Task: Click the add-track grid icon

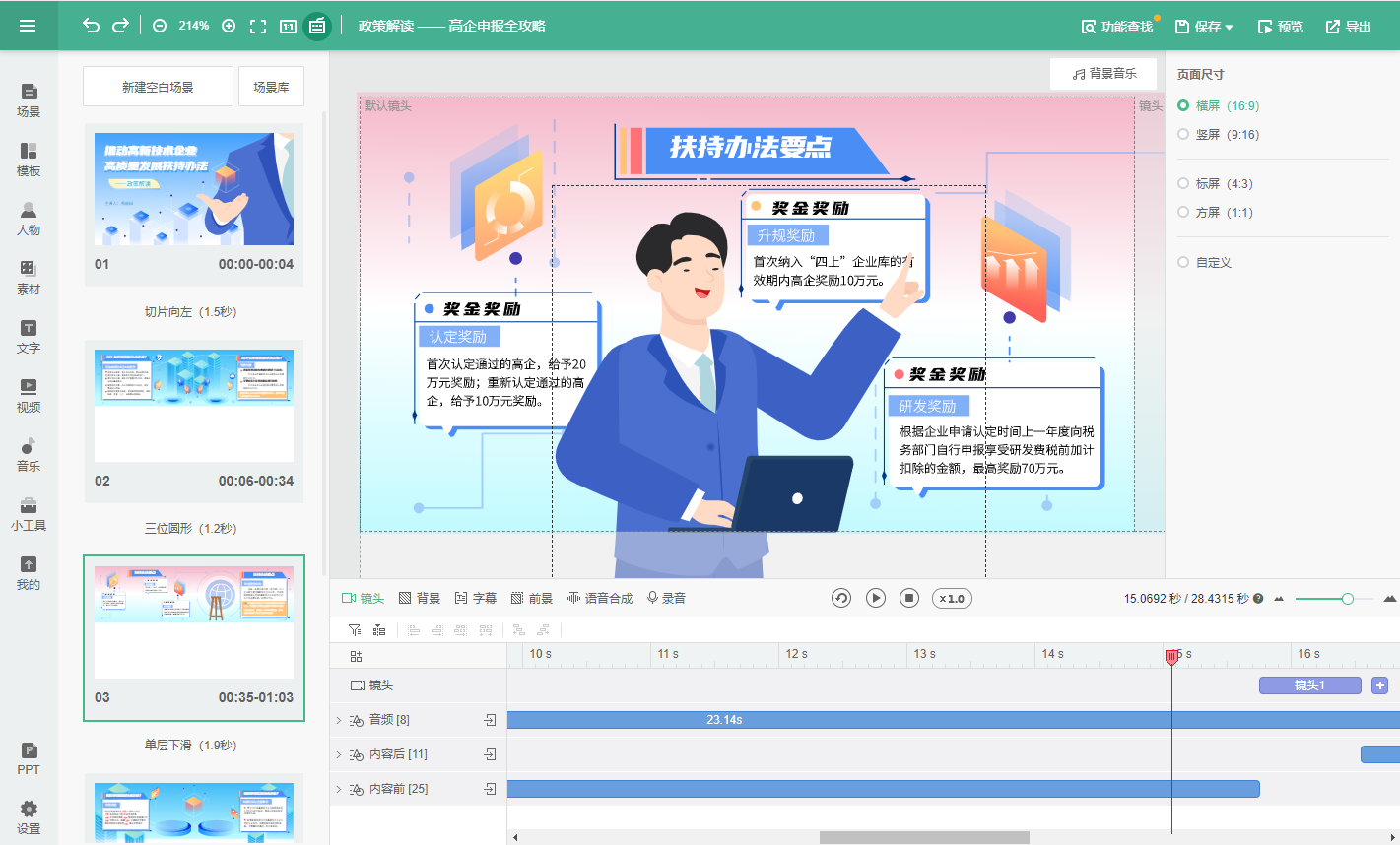Action: (357, 656)
